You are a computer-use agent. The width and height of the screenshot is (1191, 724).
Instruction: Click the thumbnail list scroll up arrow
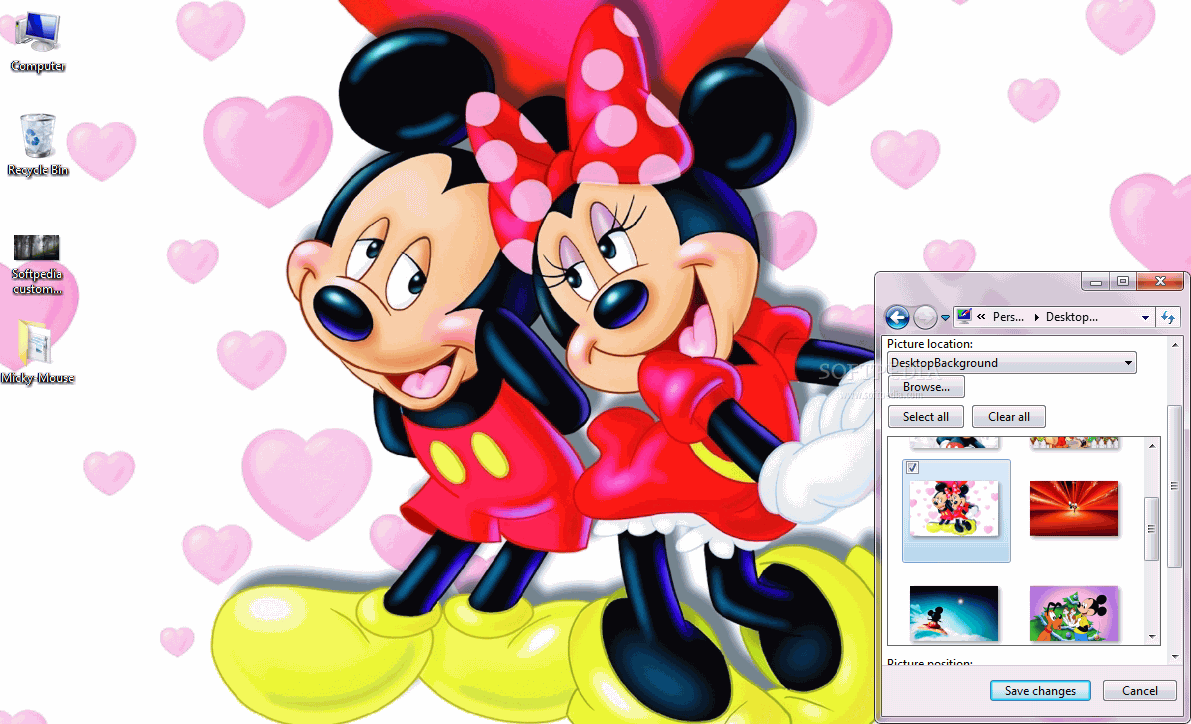(1152, 446)
